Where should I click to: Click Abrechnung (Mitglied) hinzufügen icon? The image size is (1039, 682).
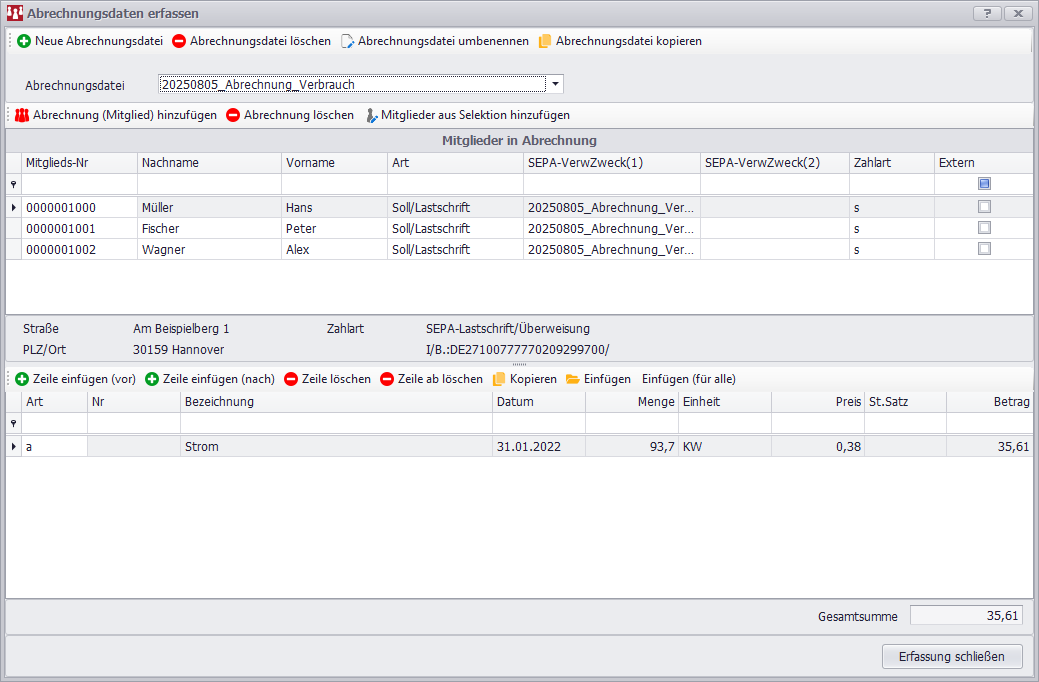[x=22, y=115]
